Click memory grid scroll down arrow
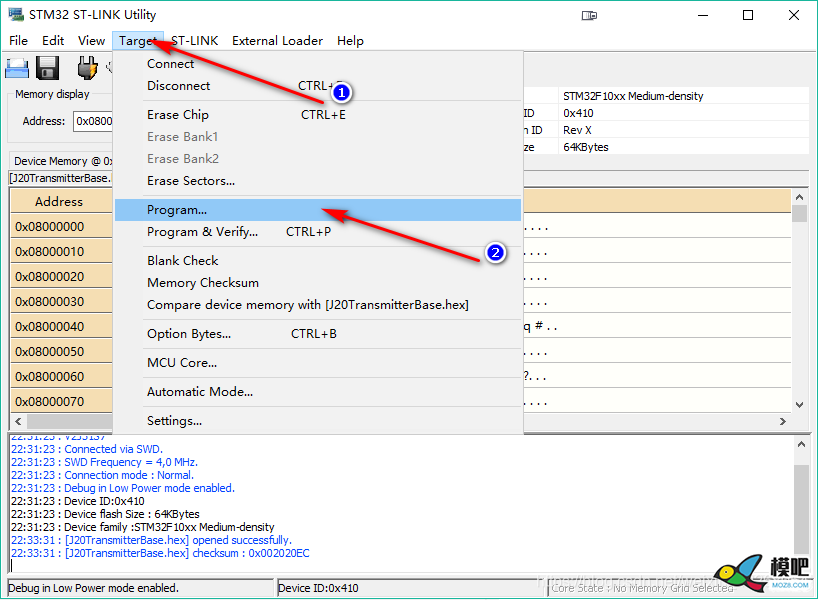The width and height of the screenshot is (818, 600). tap(799, 405)
